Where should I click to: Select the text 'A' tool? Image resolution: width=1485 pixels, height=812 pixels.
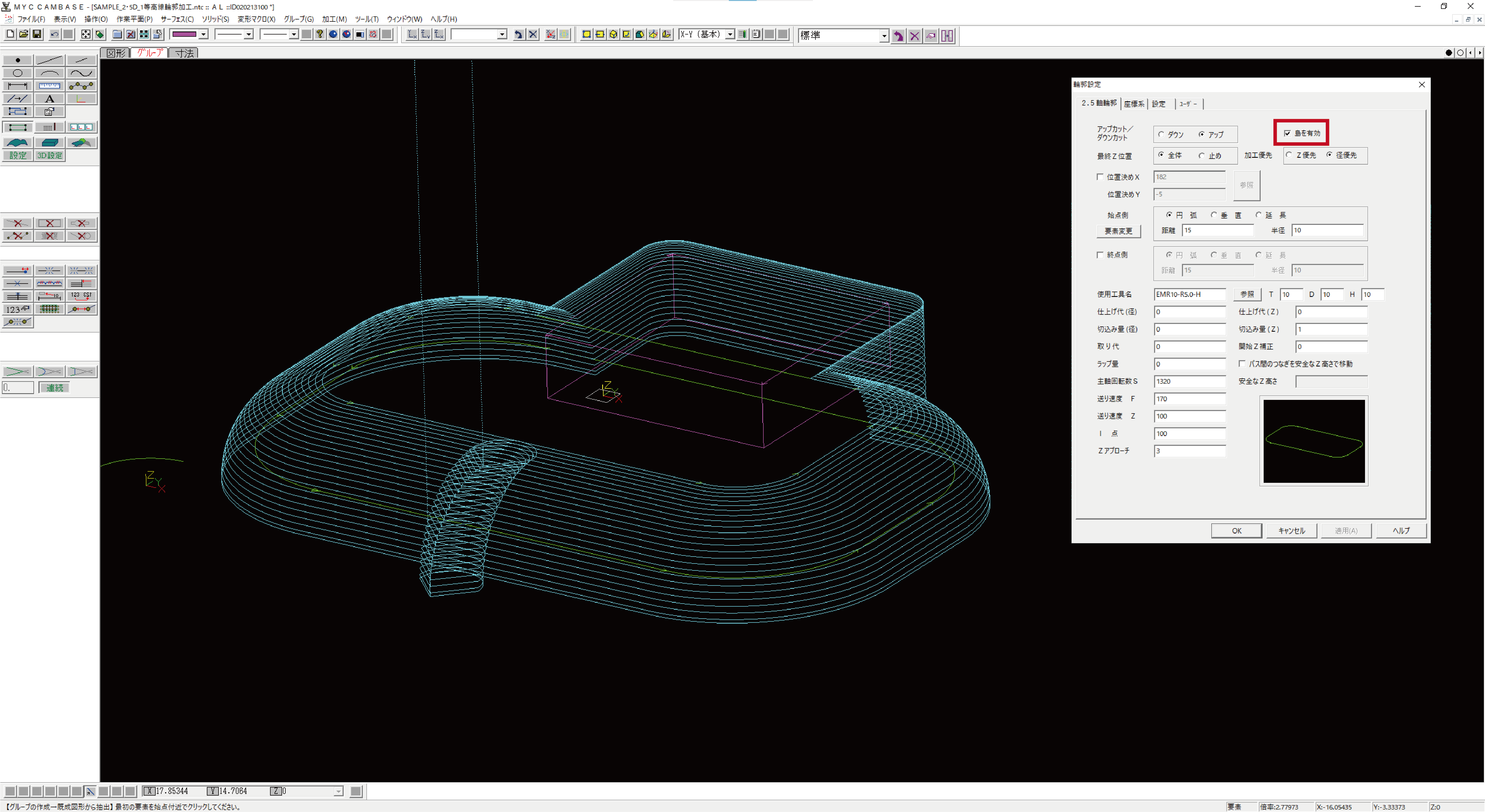49,99
